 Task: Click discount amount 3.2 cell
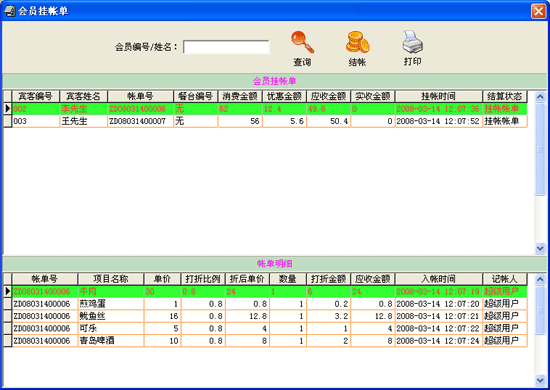pyautogui.click(x=328, y=316)
